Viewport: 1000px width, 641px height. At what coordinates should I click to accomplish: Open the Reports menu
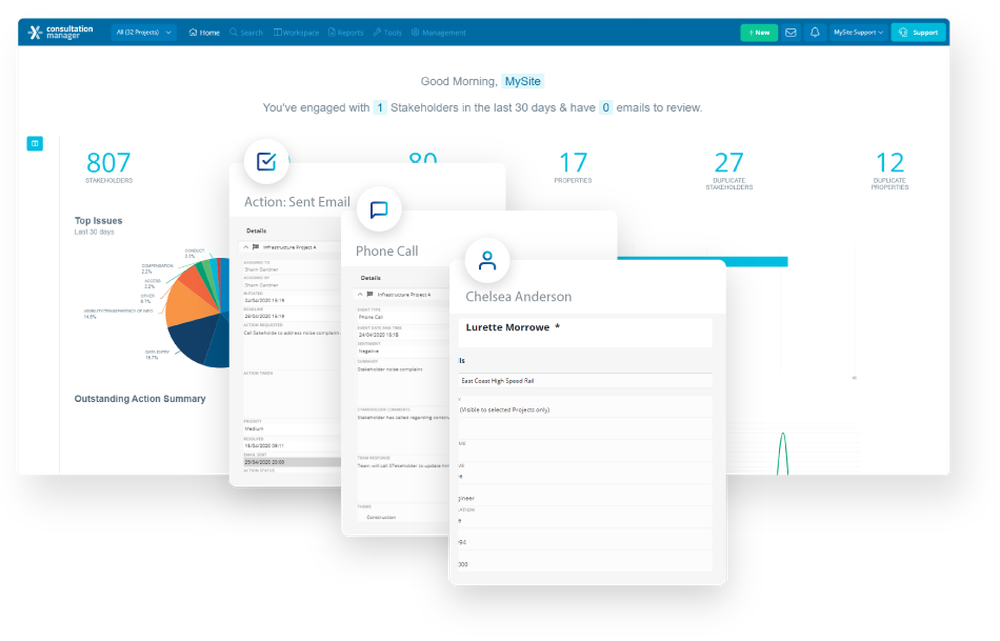click(x=346, y=33)
